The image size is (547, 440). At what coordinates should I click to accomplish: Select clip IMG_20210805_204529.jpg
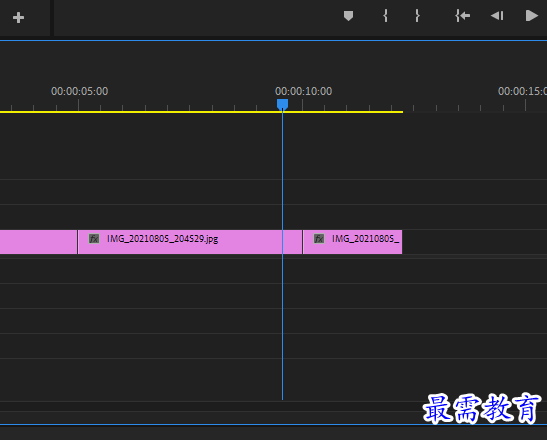(x=190, y=242)
